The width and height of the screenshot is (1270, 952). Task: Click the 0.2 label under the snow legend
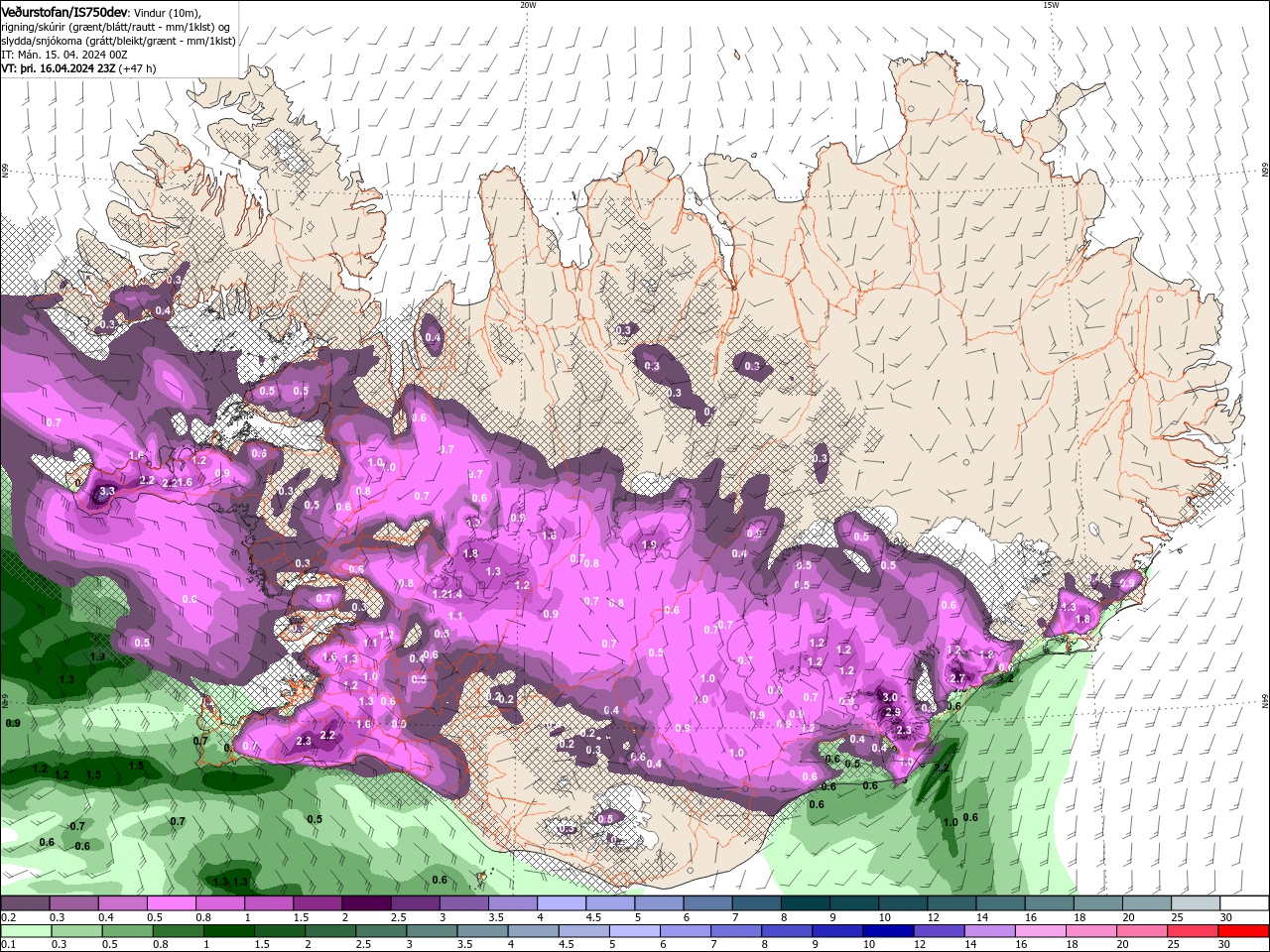[7, 917]
